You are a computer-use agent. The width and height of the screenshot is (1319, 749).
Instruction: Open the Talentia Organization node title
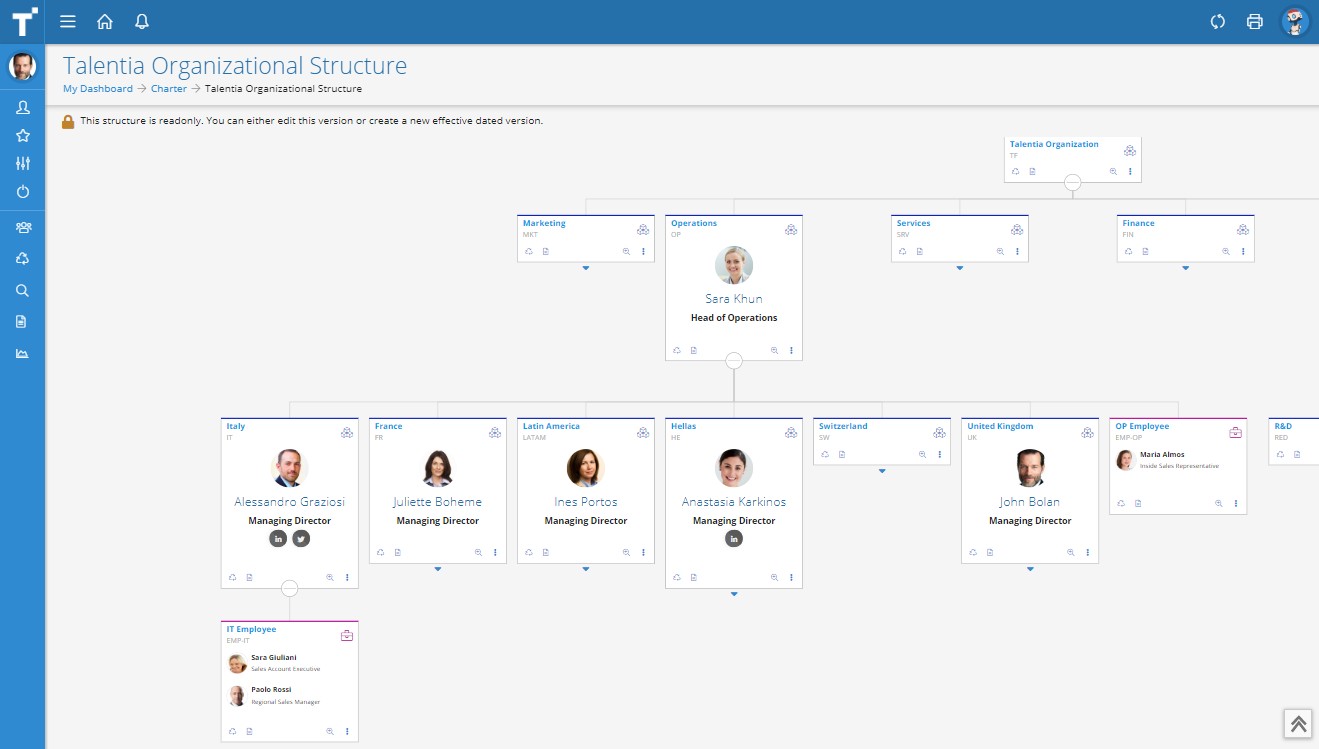pyautogui.click(x=1054, y=144)
